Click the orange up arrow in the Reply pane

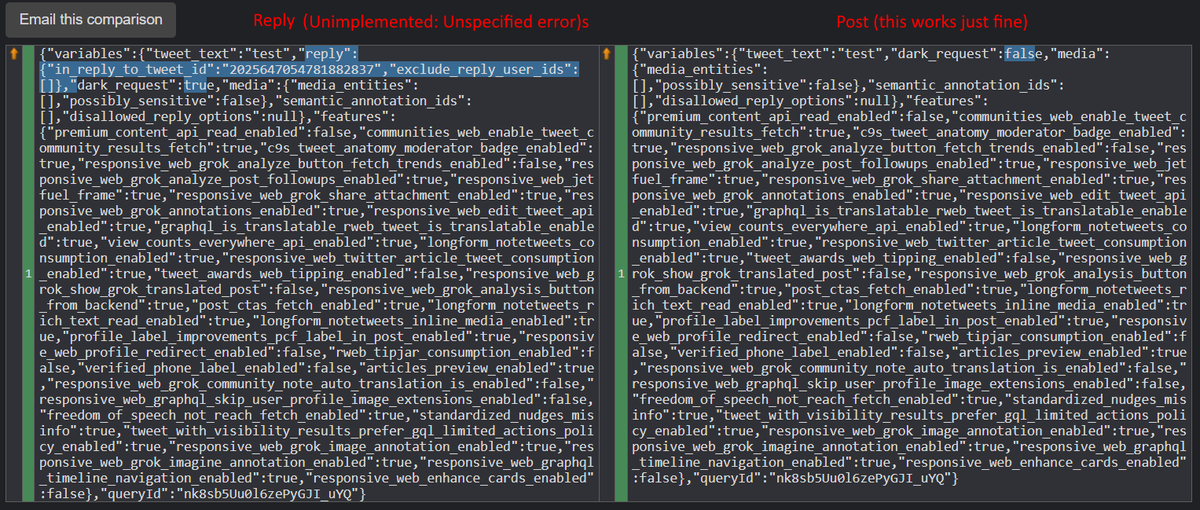click(x=12, y=54)
